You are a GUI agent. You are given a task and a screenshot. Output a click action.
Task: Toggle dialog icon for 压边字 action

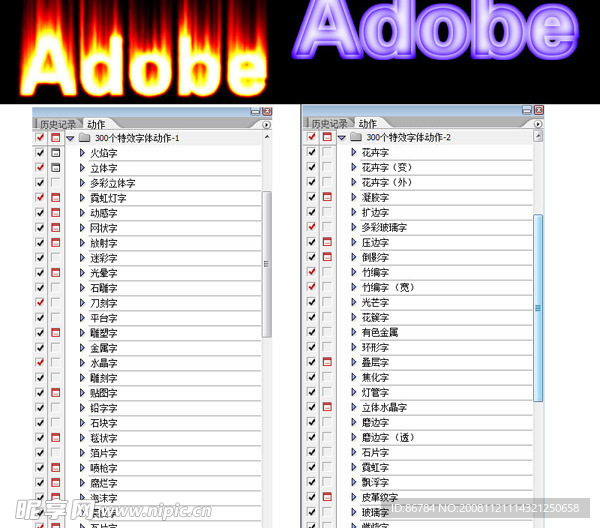(x=327, y=242)
